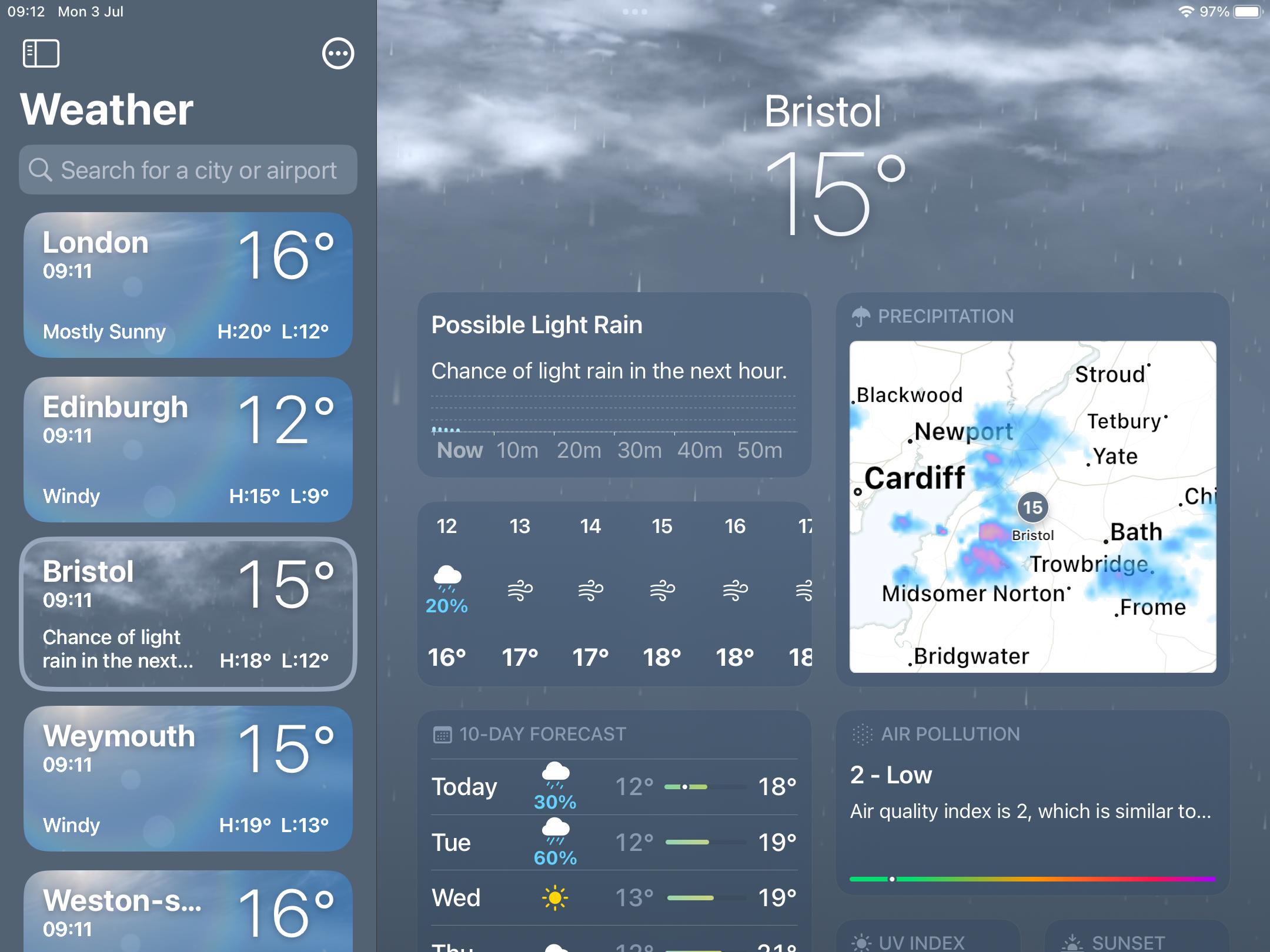The height and width of the screenshot is (952, 1270).
Task: Open the more options ellipsis menu
Action: point(338,54)
